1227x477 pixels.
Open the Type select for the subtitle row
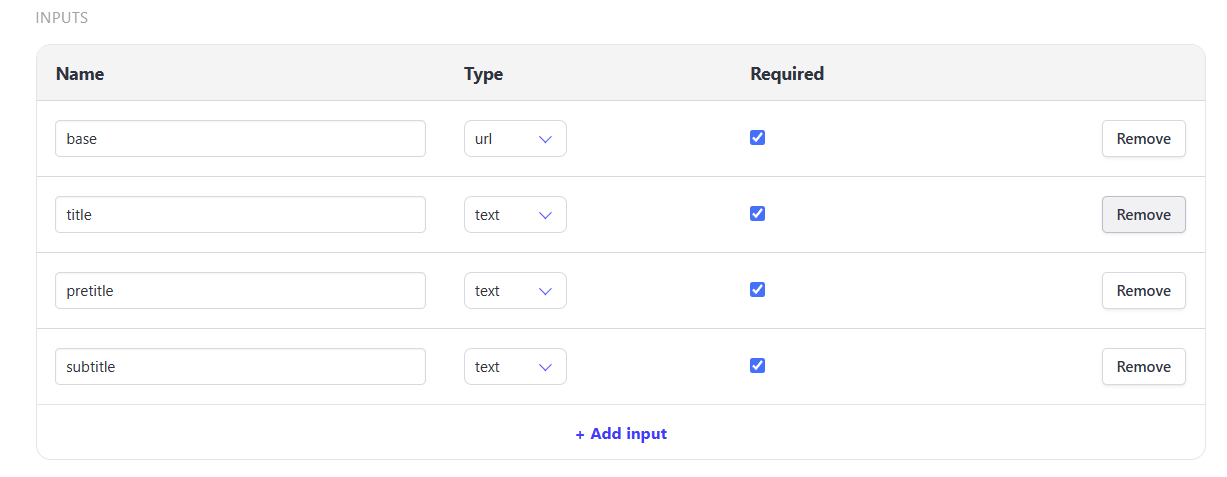(x=515, y=367)
